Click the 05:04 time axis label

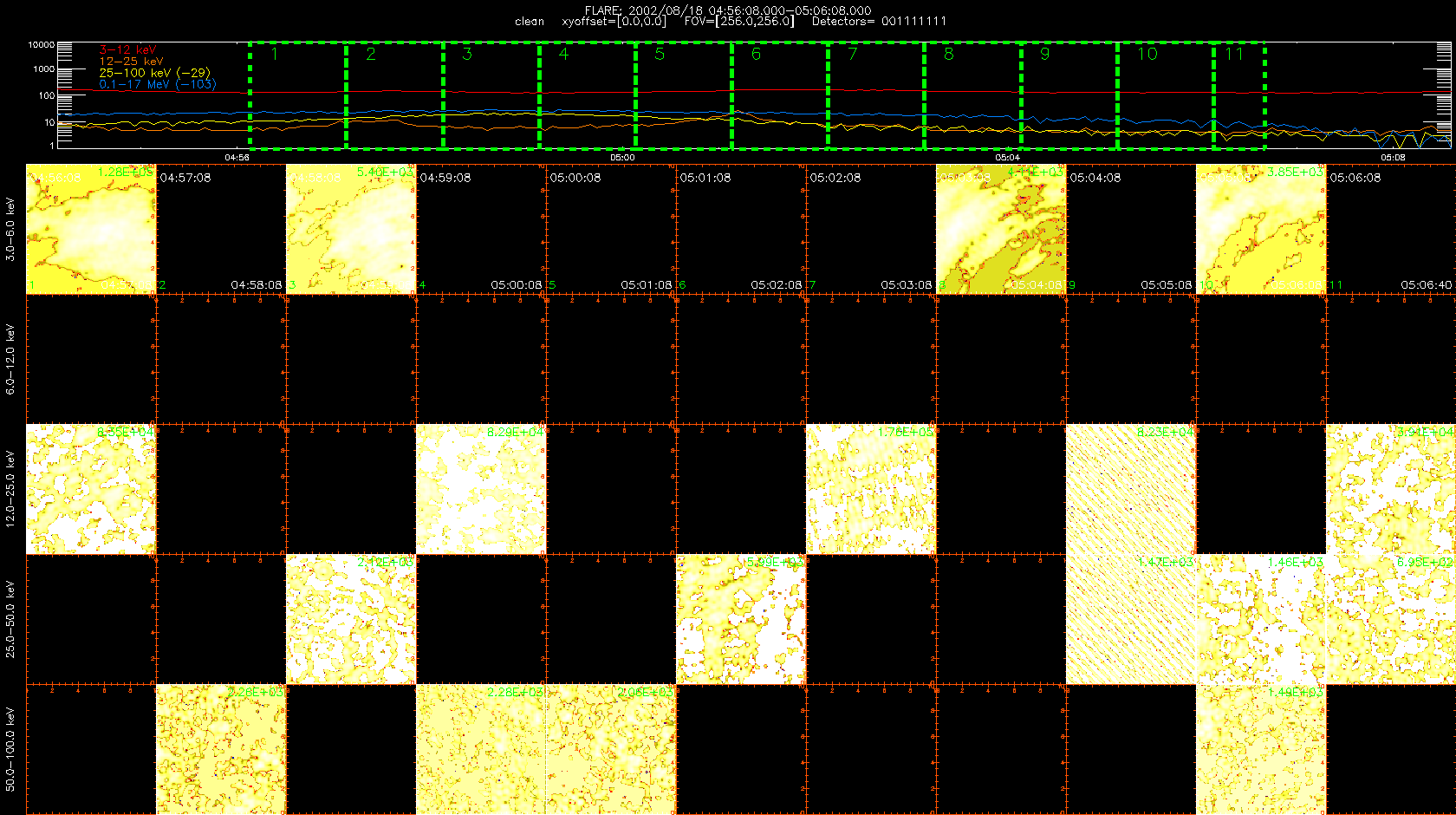coord(1007,158)
